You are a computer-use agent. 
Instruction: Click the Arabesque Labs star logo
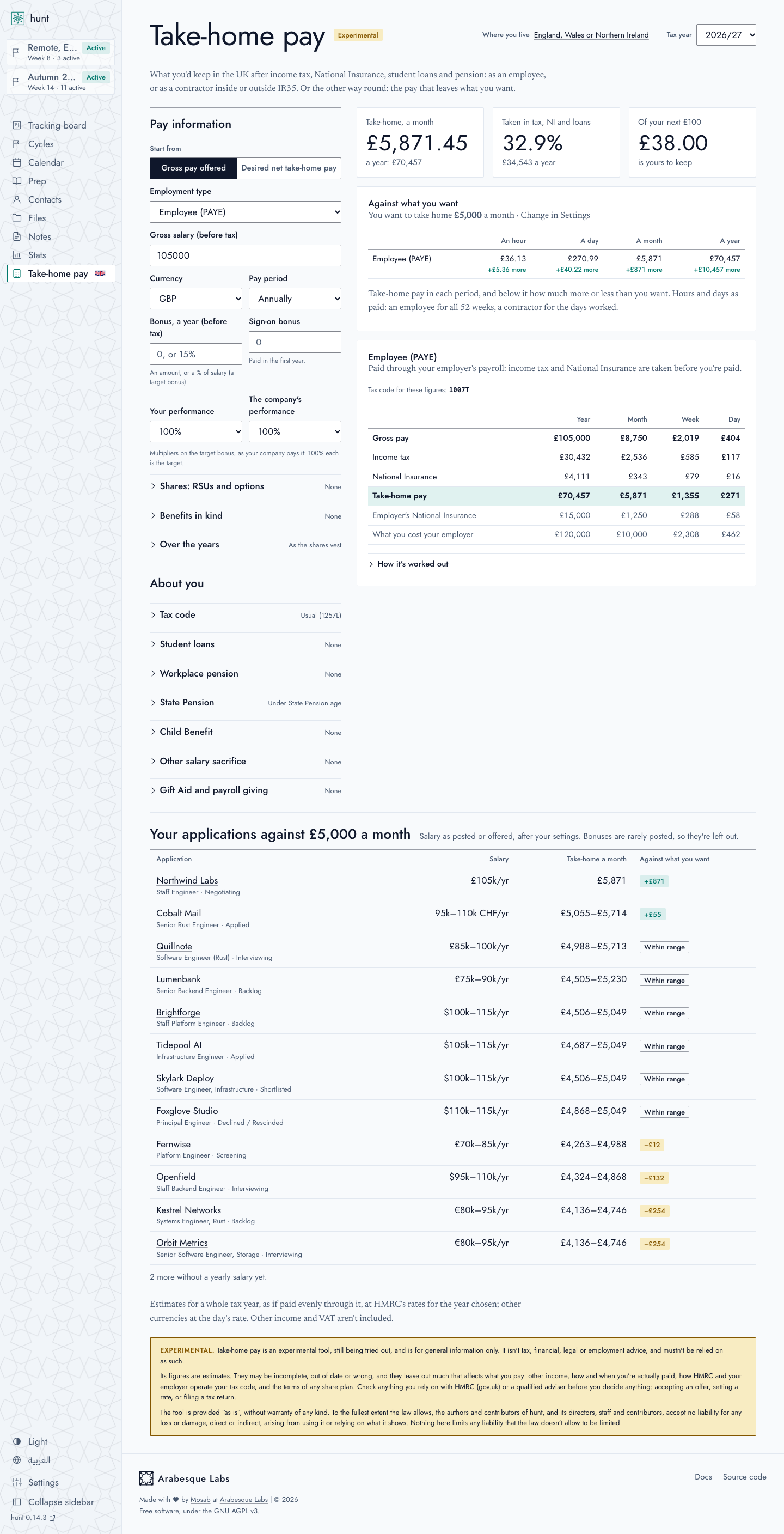tap(146, 1478)
